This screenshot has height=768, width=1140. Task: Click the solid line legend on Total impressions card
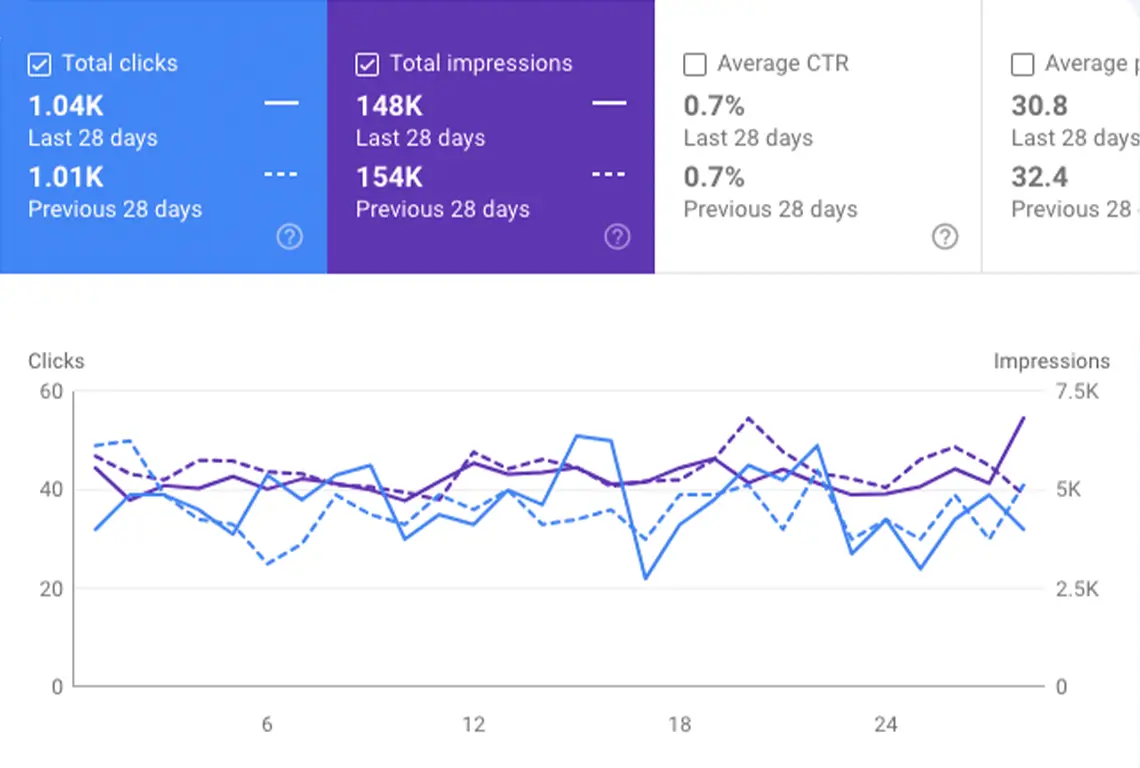609,104
